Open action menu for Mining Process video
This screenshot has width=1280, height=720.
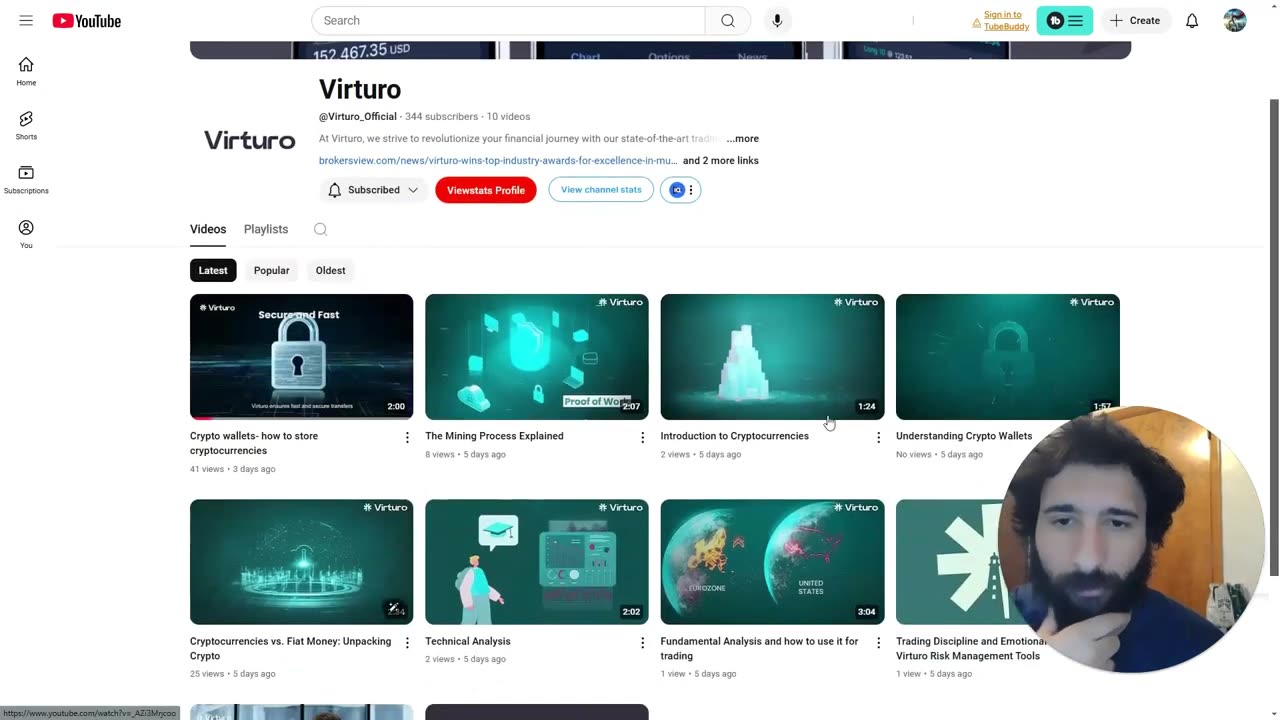(x=643, y=437)
